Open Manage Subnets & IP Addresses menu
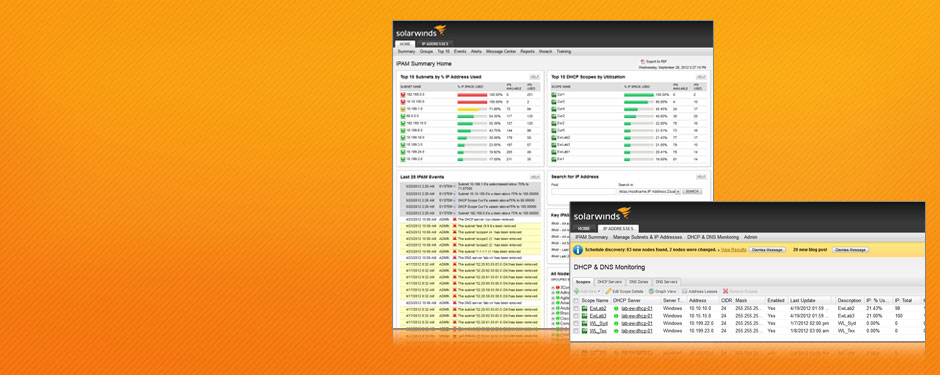 coord(647,237)
